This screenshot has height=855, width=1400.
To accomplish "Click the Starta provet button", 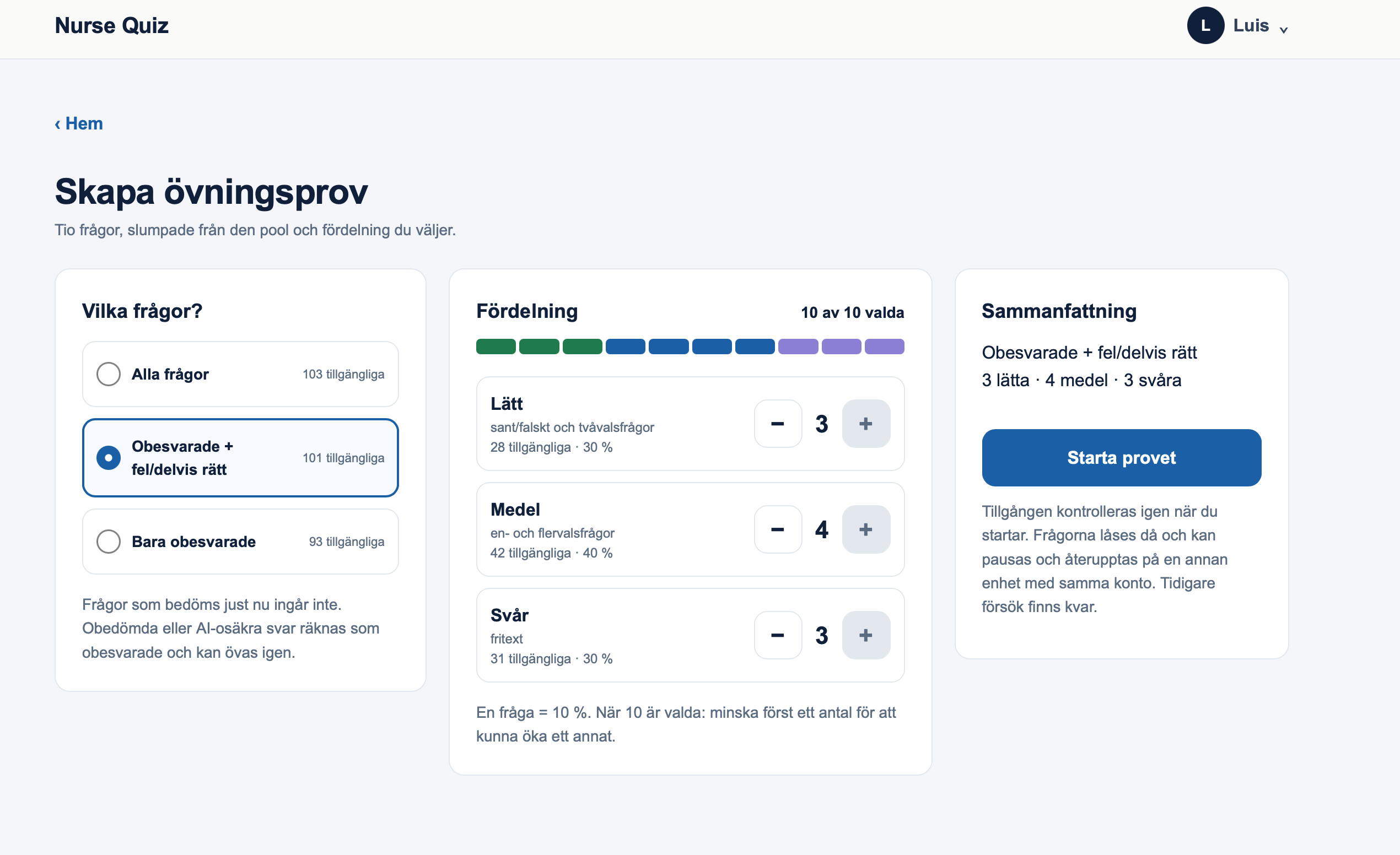I will pos(1121,458).
